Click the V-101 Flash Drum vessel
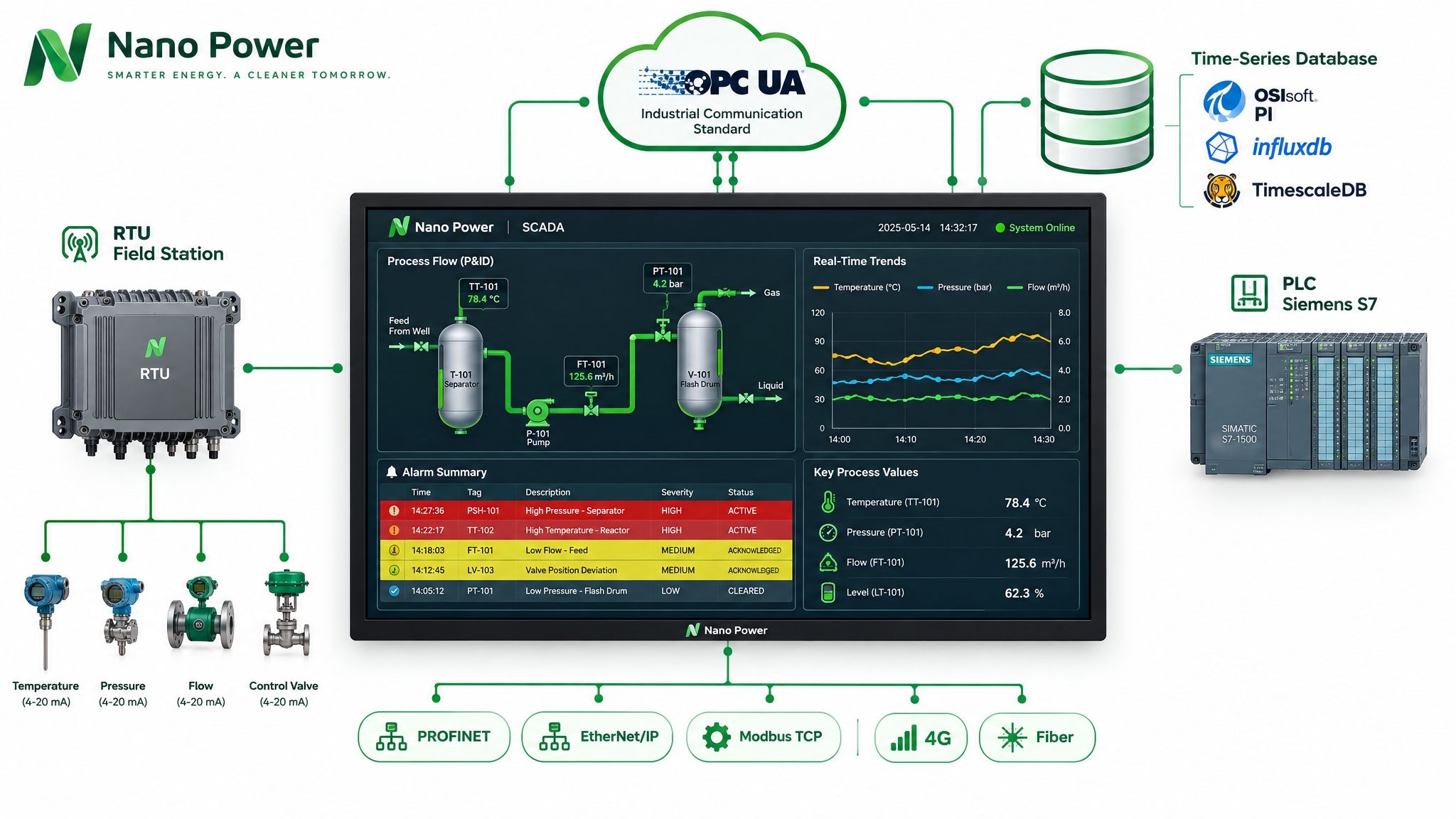 pyautogui.click(x=700, y=366)
